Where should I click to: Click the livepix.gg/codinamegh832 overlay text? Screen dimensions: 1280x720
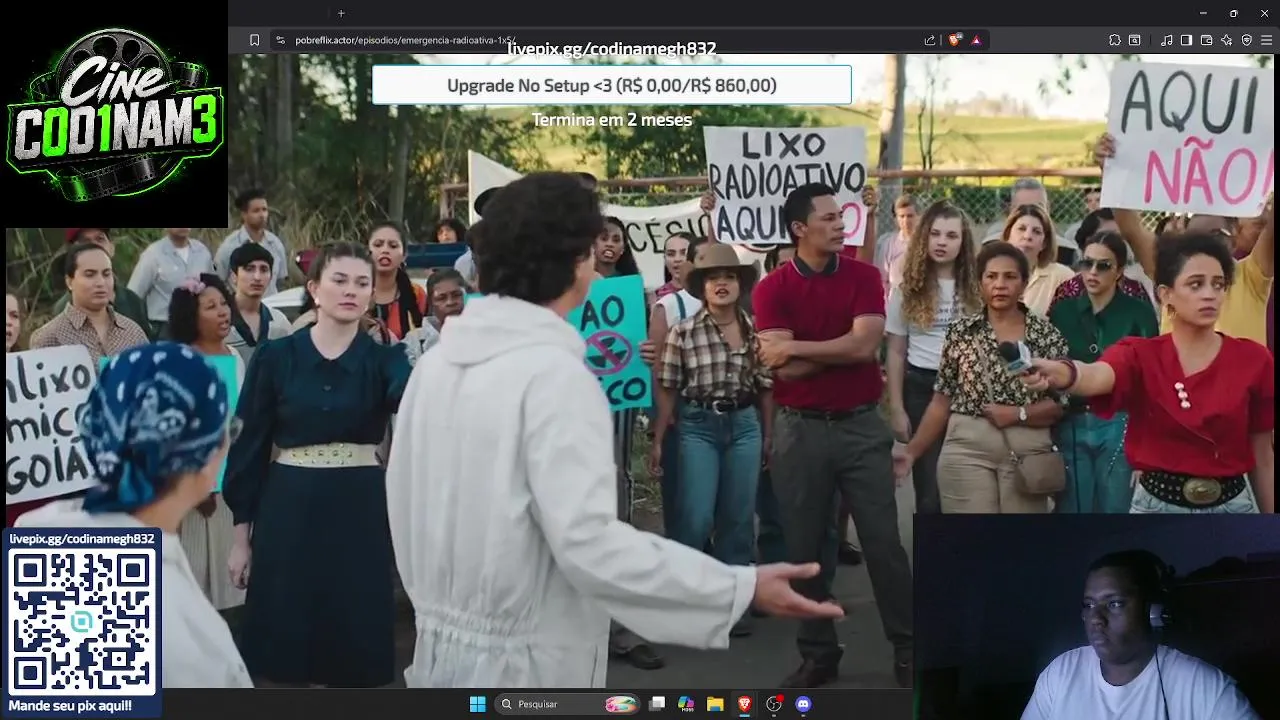pos(612,49)
